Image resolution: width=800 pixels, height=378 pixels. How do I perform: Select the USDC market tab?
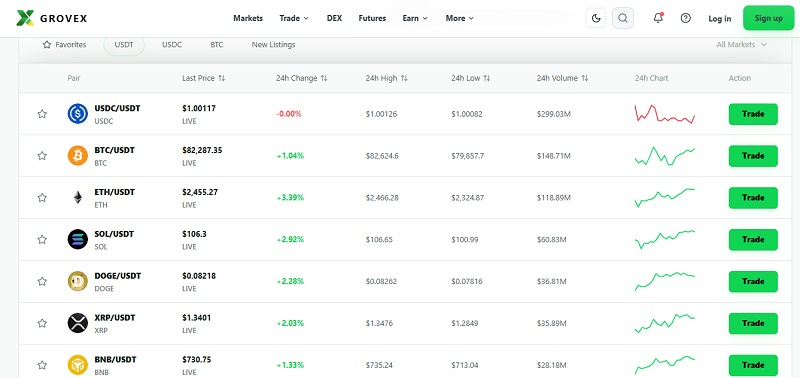172,45
